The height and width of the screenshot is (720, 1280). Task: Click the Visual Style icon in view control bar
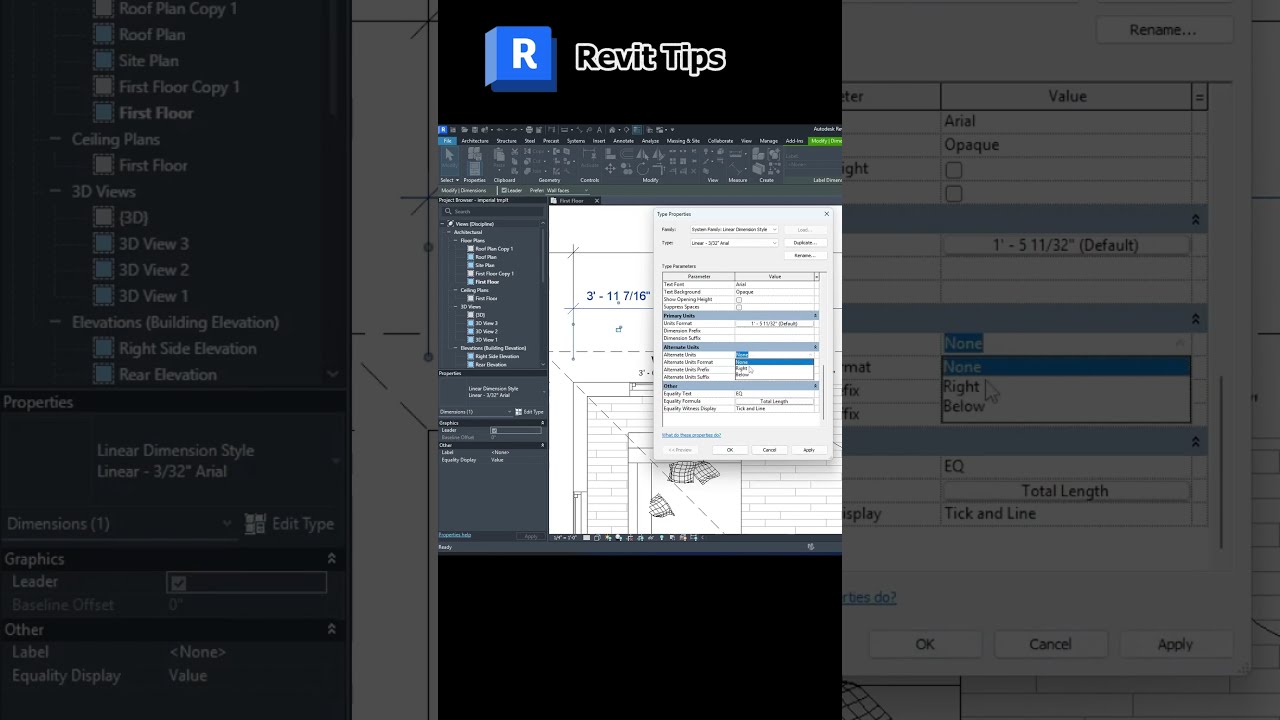[597, 537]
